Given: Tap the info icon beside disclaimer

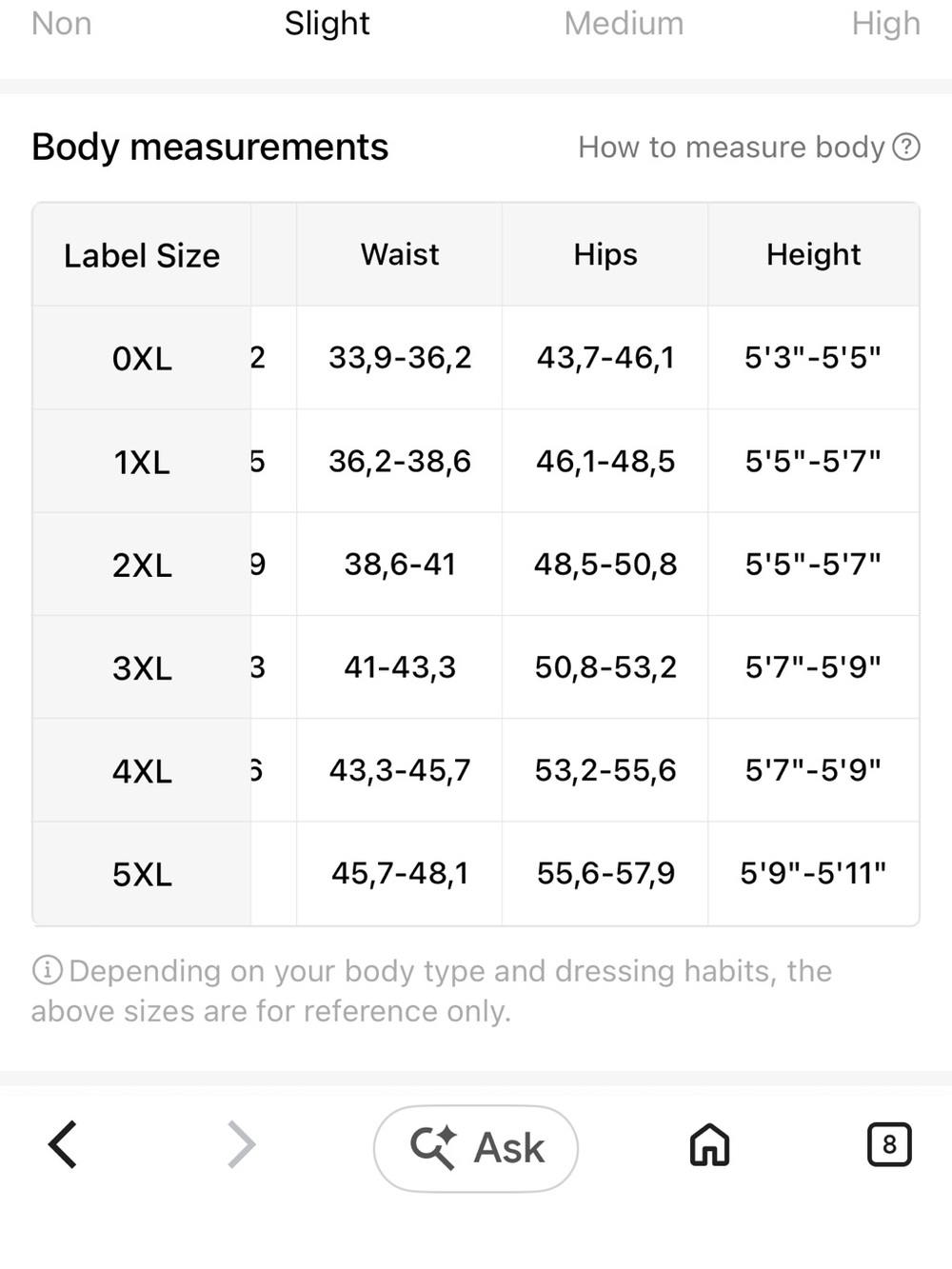Looking at the screenshot, I should click(48, 970).
